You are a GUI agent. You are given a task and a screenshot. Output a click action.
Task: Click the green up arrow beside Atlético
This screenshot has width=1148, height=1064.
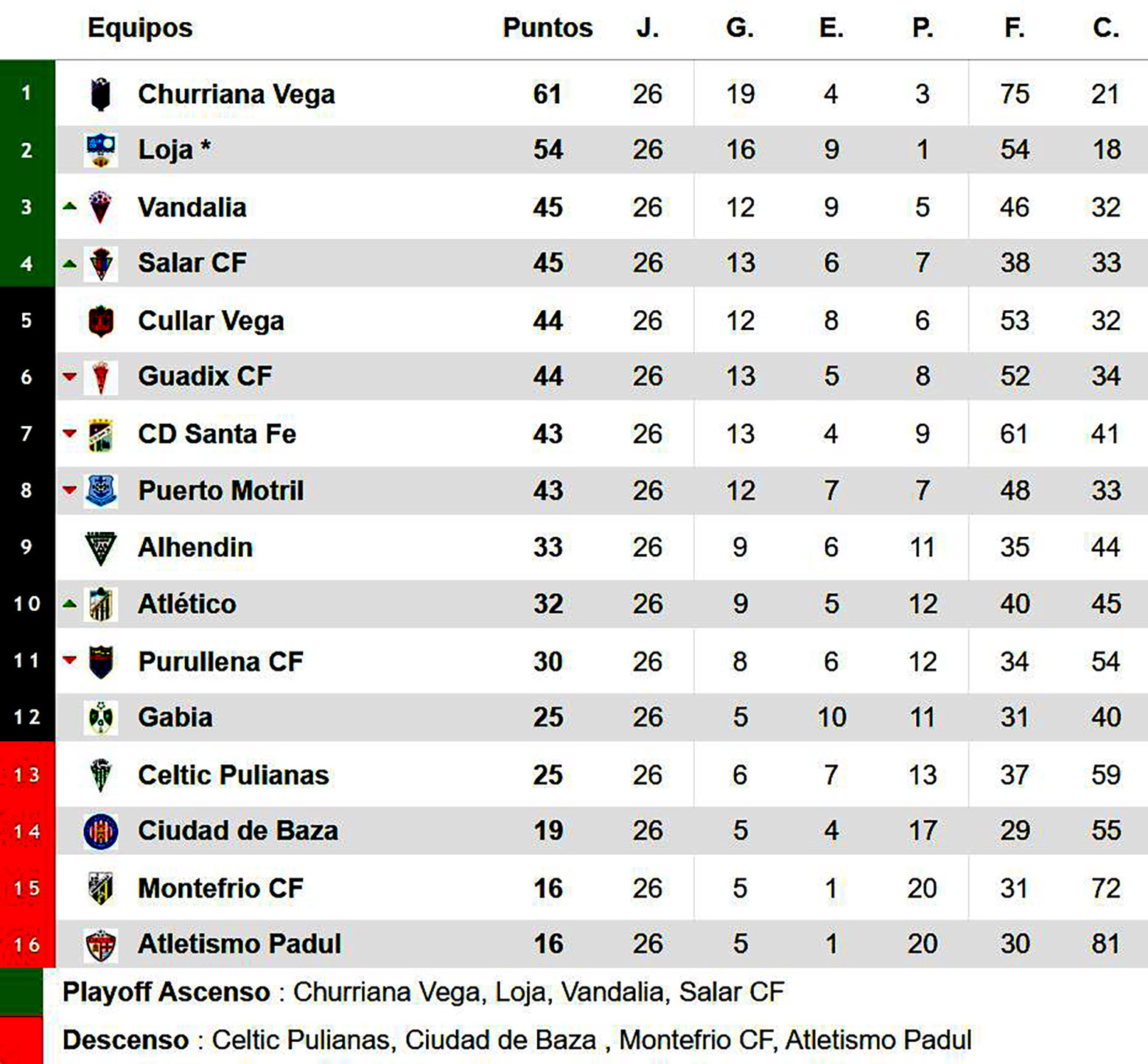click(70, 604)
